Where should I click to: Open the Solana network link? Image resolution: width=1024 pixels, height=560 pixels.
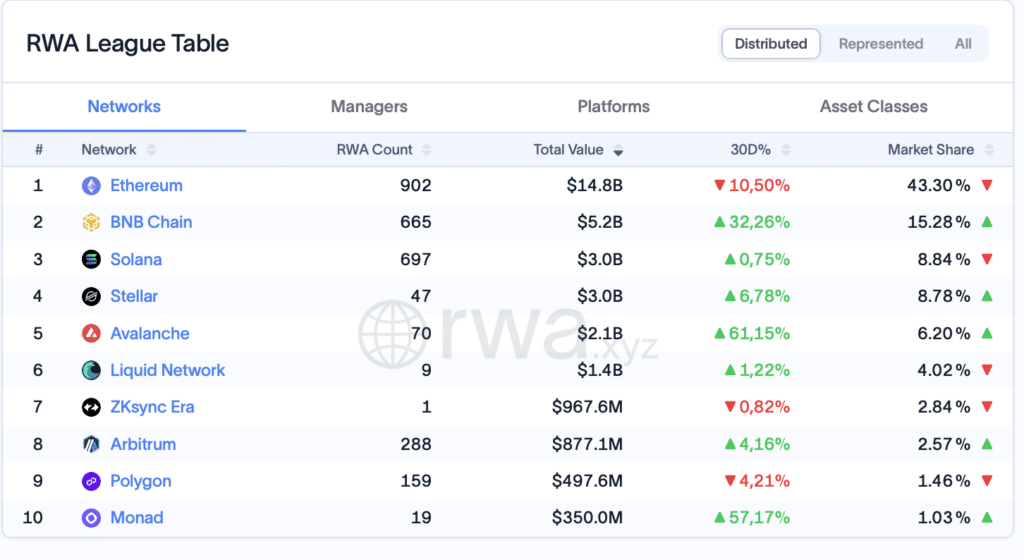pyautogui.click(x=136, y=260)
